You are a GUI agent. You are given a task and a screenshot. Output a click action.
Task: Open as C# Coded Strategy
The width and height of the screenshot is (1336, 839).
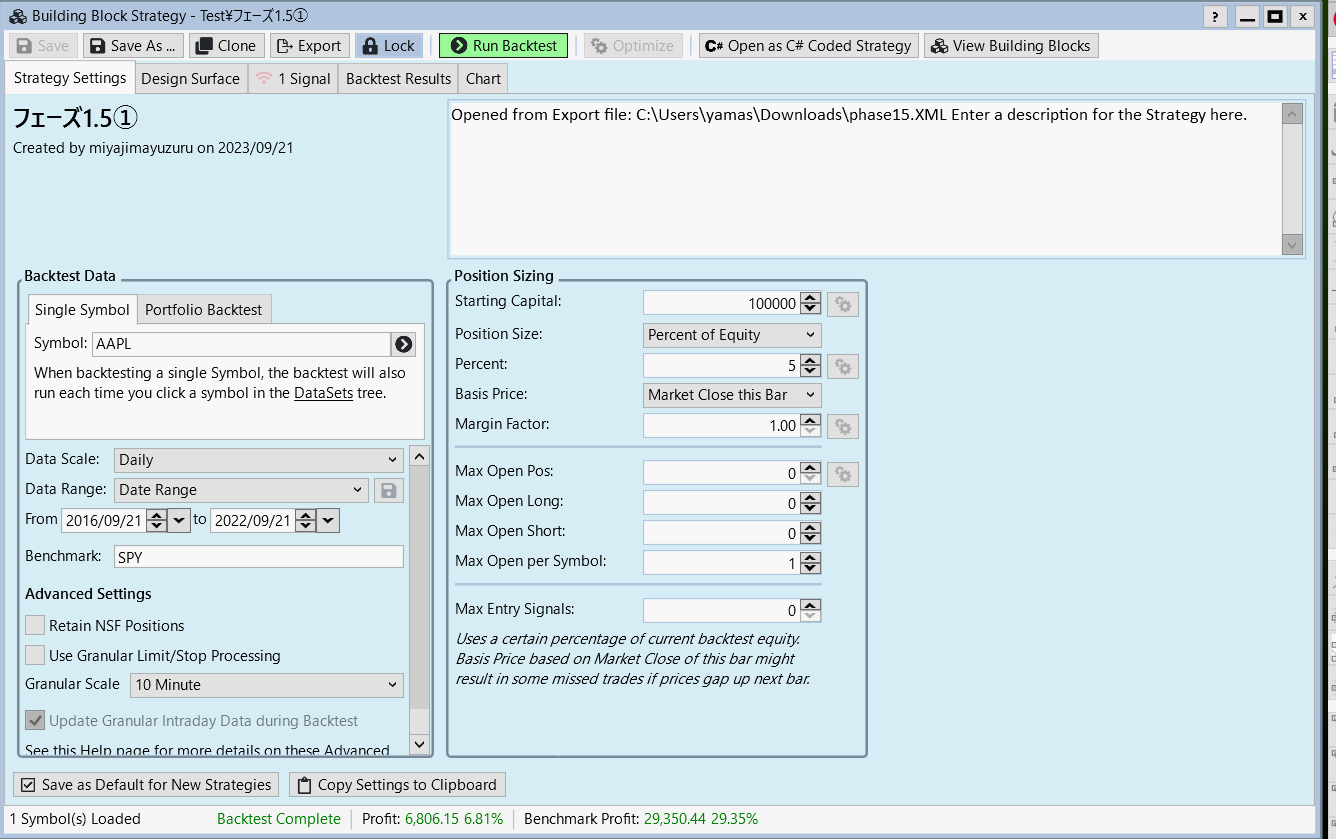(x=808, y=46)
